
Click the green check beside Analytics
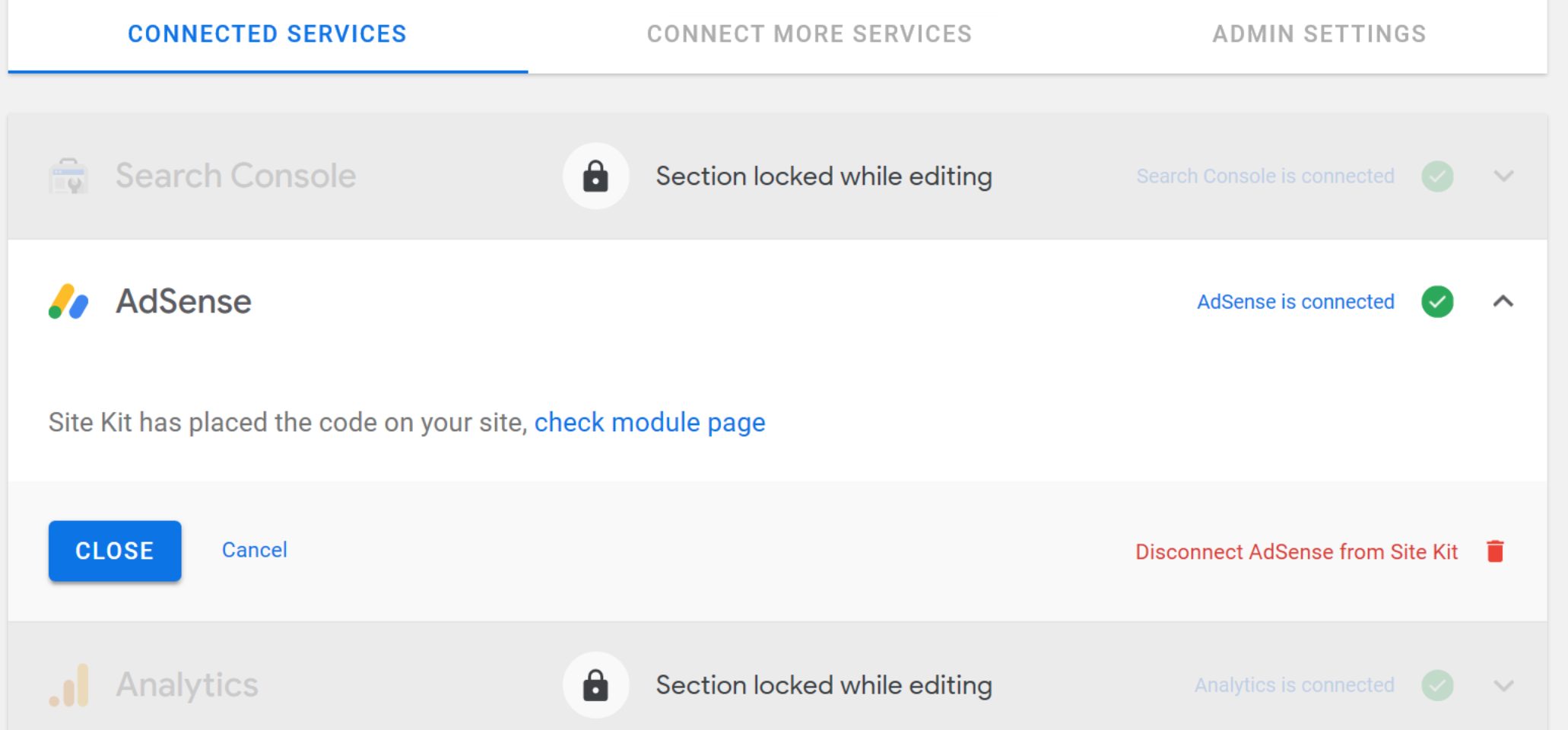pyautogui.click(x=1437, y=684)
